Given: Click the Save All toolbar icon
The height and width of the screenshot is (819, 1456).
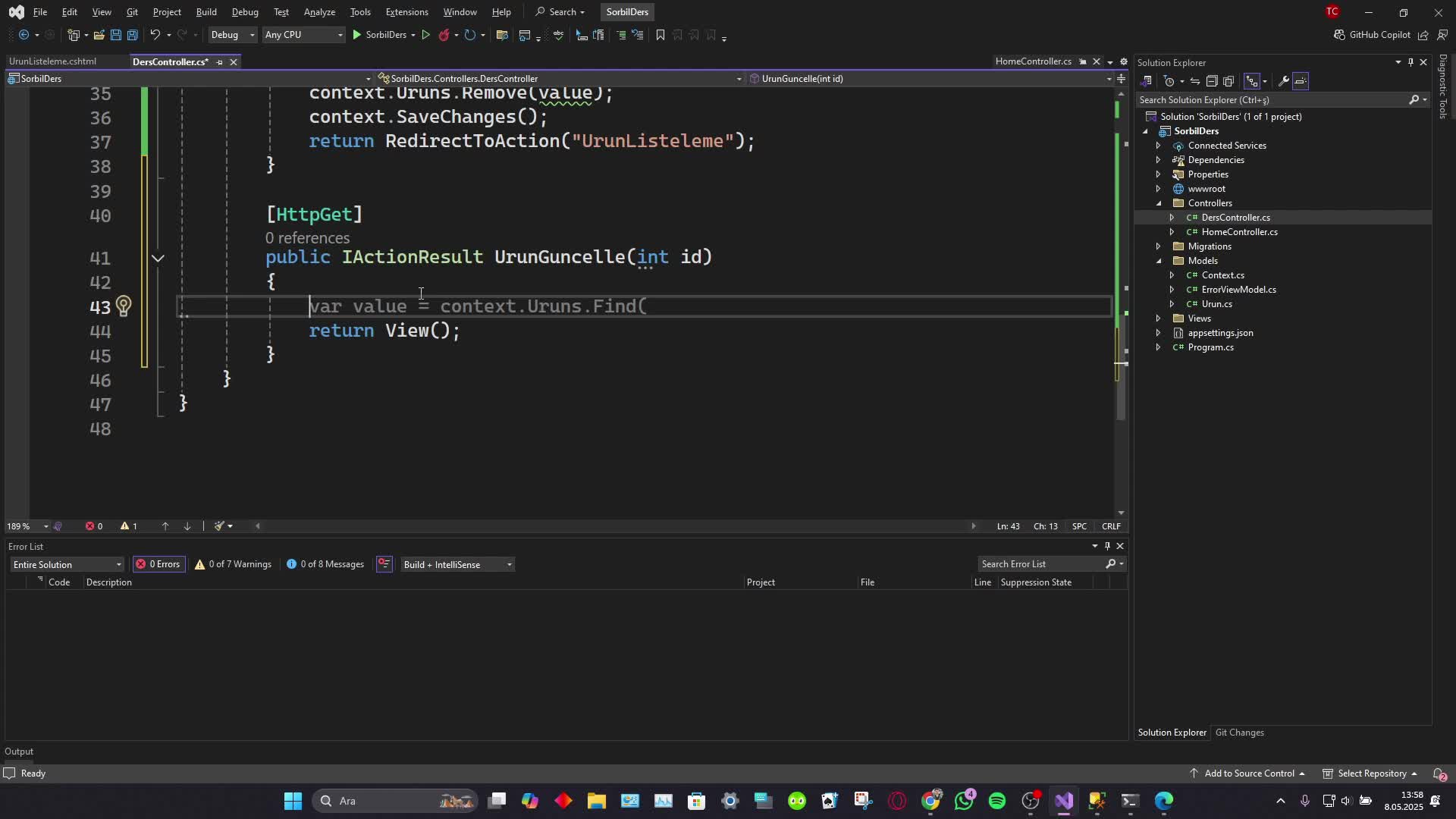Looking at the screenshot, I should click(132, 35).
